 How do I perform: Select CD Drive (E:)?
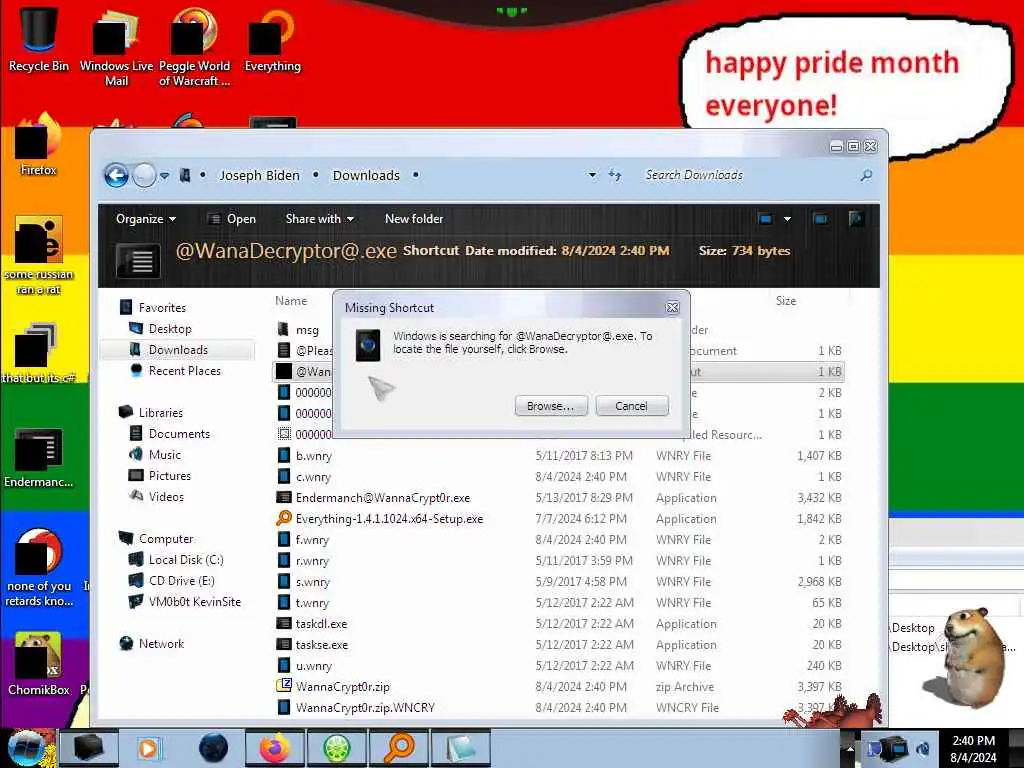point(181,581)
